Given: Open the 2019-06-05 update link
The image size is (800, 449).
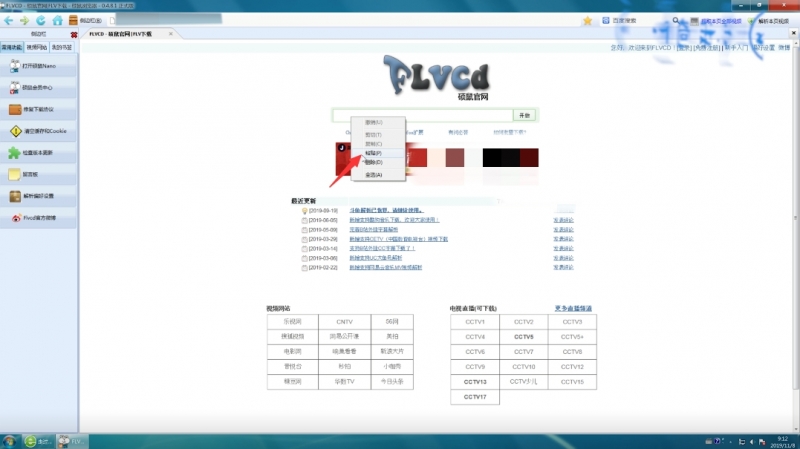Looking at the screenshot, I should click(x=394, y=220).
